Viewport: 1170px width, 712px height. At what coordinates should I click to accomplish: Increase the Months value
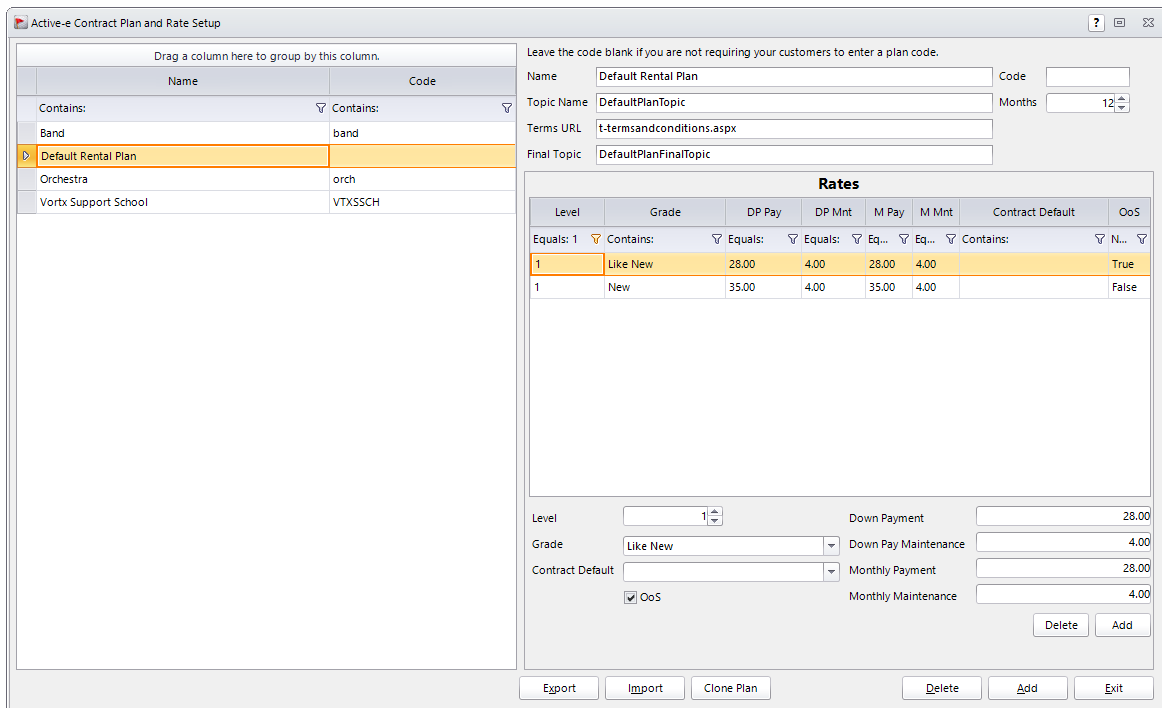coord(1121,99)
